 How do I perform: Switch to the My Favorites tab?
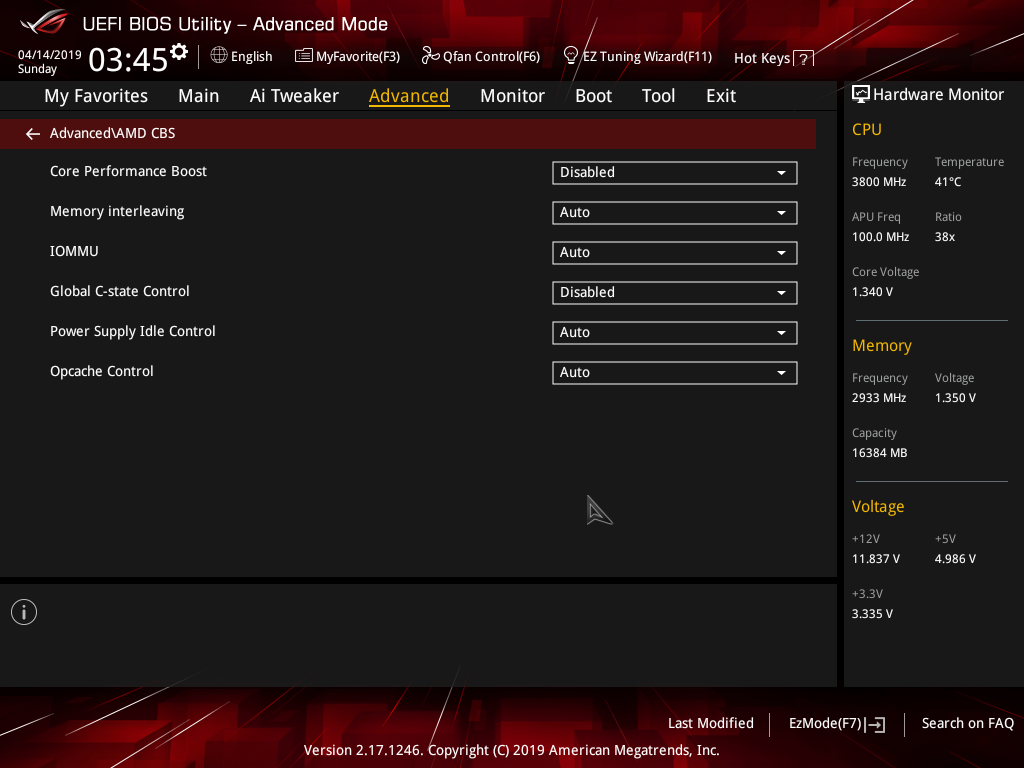tap(96, 96)
